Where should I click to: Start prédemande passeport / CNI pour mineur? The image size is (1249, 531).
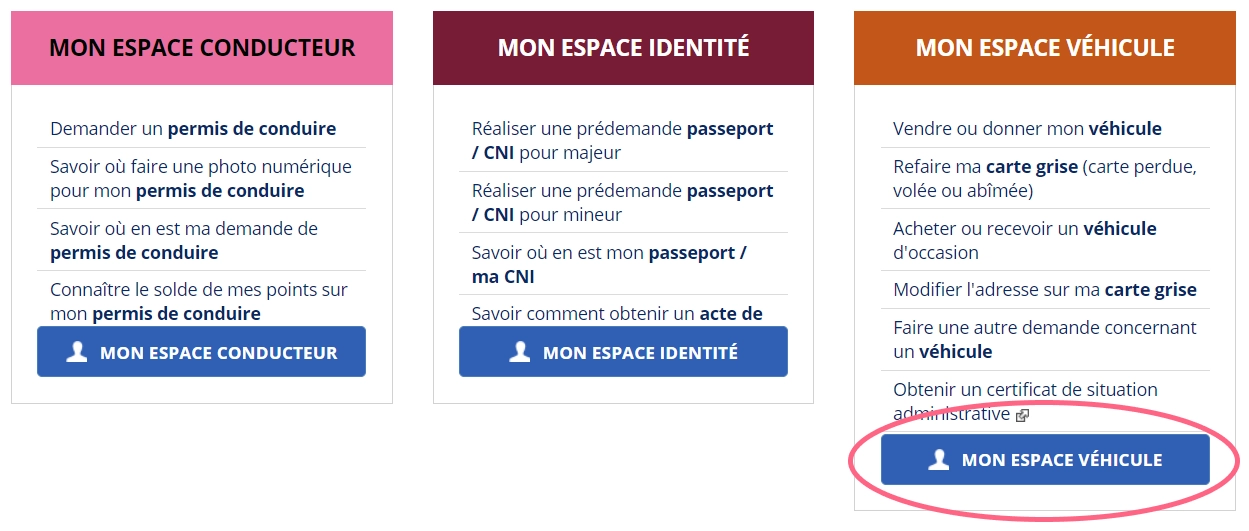coord(622,203)
